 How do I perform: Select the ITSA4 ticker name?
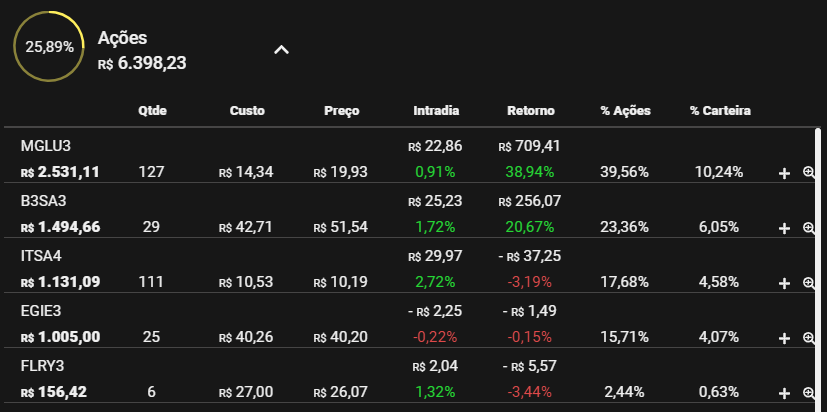pos(41,256)
